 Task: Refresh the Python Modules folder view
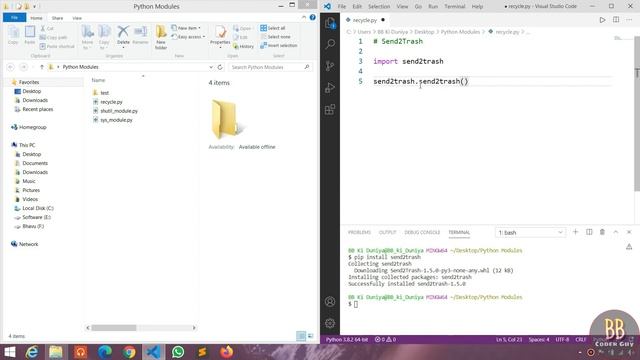pos(220,67)
